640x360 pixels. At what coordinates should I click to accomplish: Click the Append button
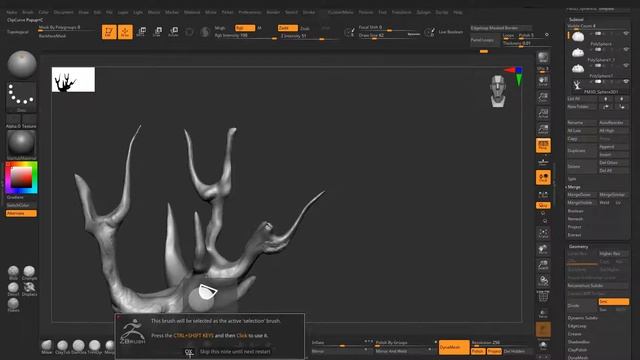pyautogui.click(x=613, y=147)
